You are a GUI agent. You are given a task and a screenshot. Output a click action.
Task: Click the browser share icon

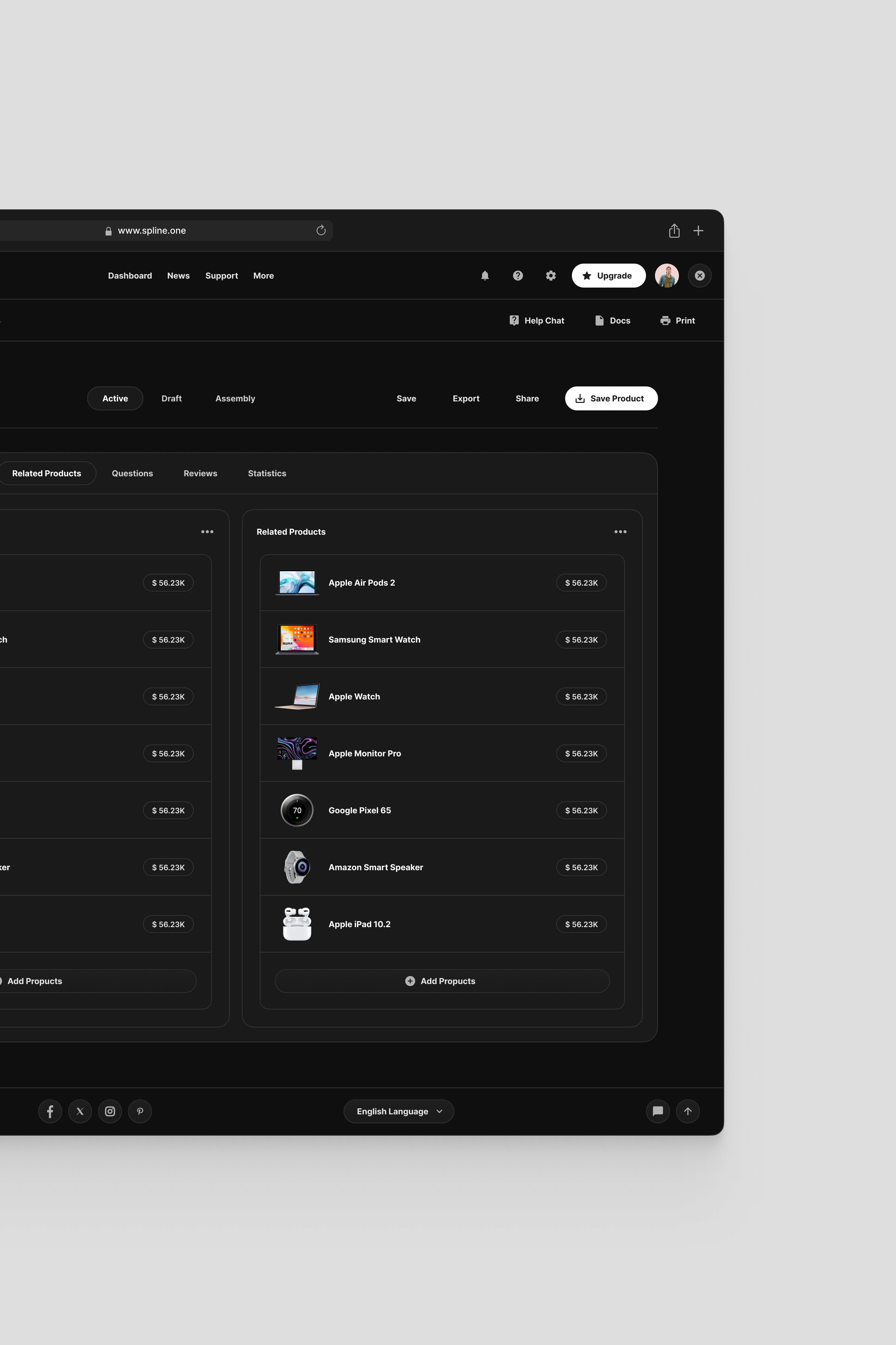pos(674,230)
